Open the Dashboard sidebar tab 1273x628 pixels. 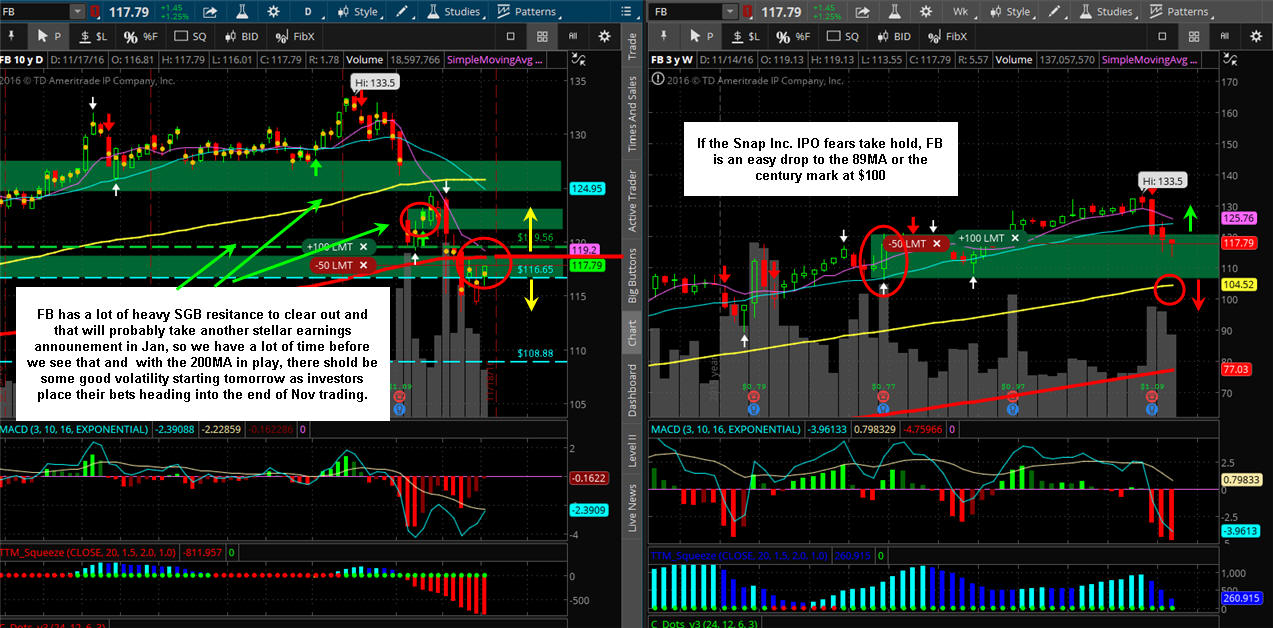pyautogui.click(x=631, y=390)
